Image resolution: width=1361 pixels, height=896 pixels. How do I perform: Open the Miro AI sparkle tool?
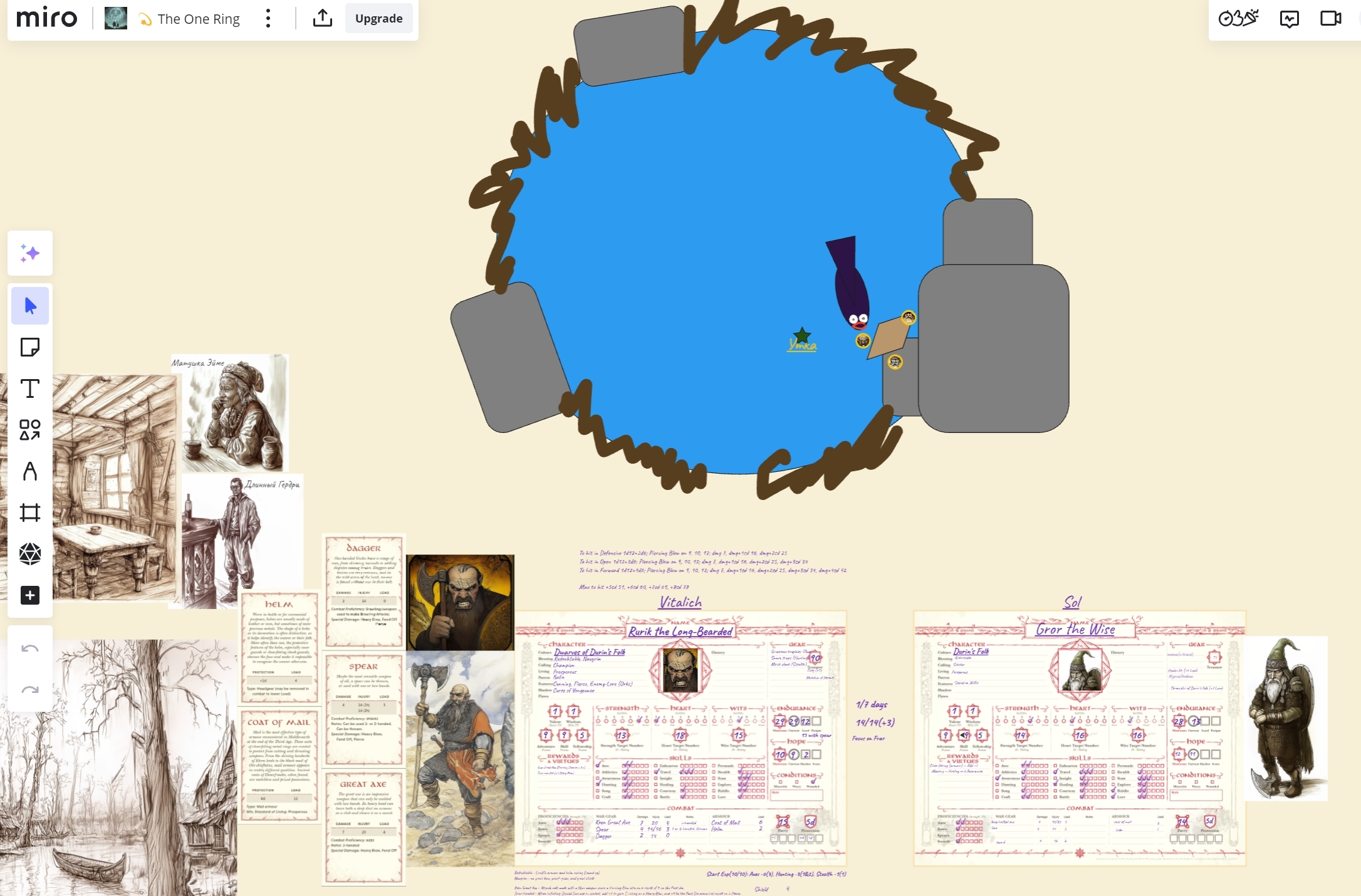[x=29, y=253]
